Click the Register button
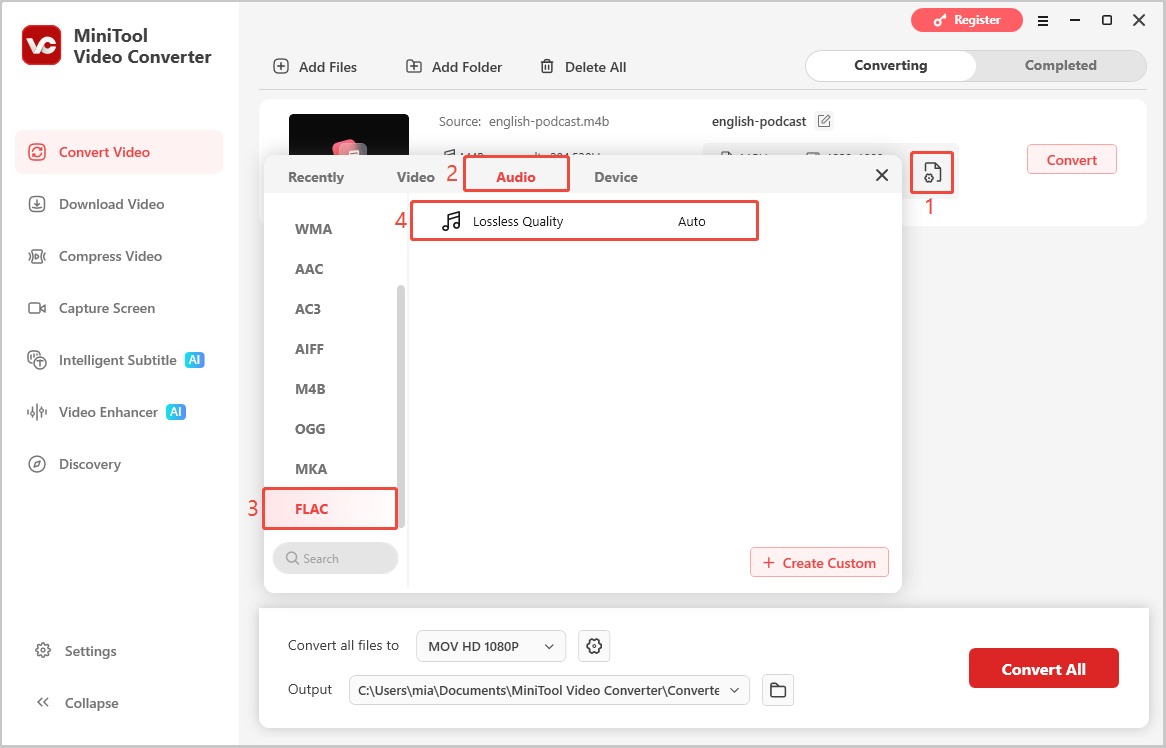This screenshot has height=748, width=1166. [967, 20]
